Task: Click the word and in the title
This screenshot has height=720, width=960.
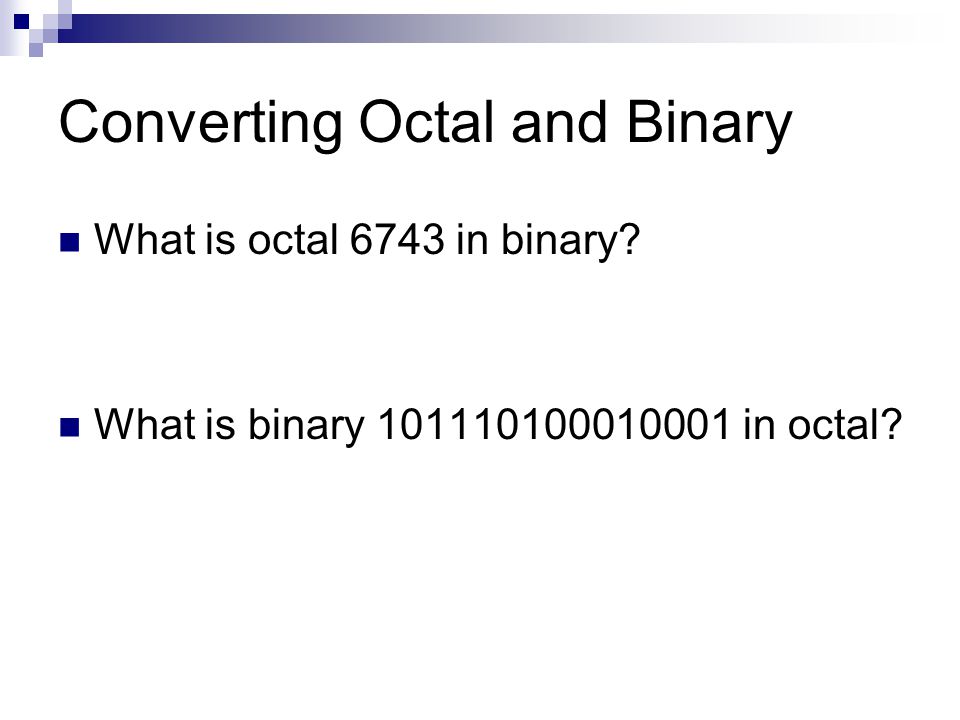Action: pyautogui.click(x=559, y=122)
